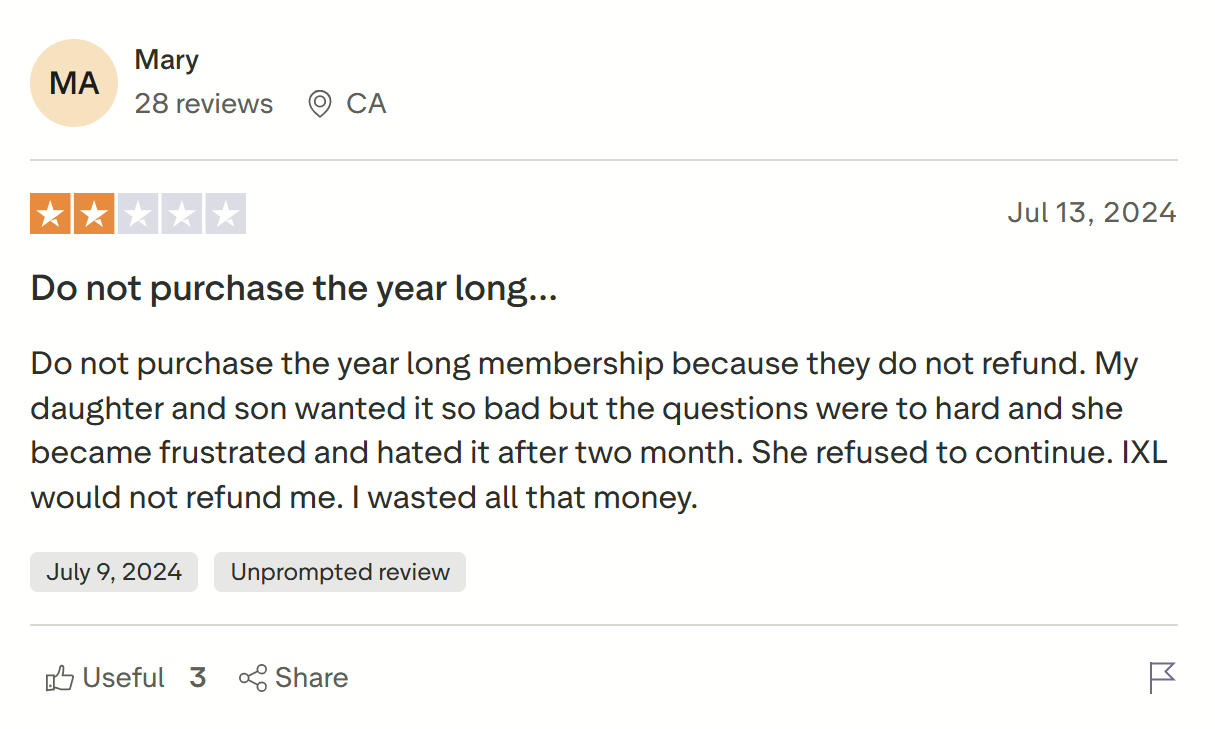Click the July 9, 2024 experience date tag
This screenshot has height=729, width=1215.
pos(113,571)
